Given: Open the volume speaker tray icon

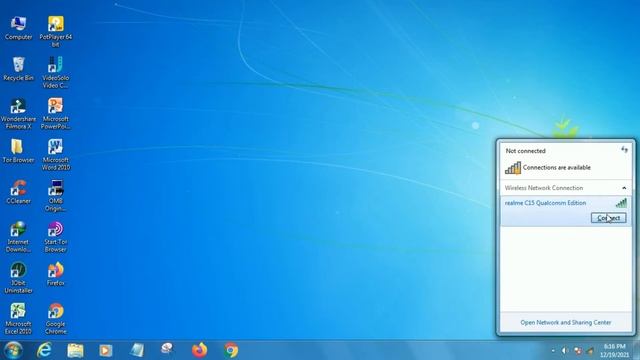Looking at the screenshot, I should point(565,351).
